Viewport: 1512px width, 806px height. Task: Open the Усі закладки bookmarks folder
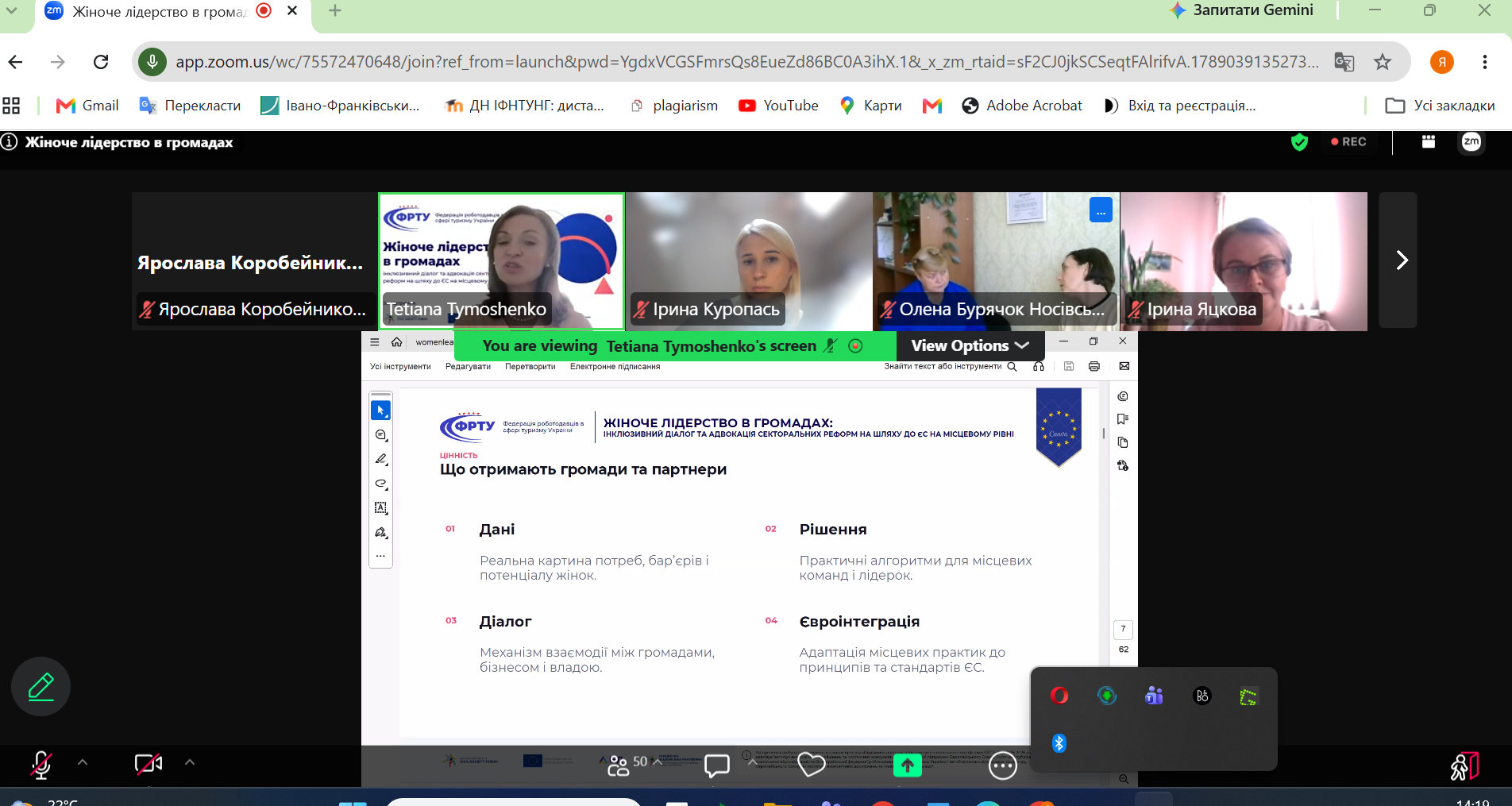tap(1440, 106)
